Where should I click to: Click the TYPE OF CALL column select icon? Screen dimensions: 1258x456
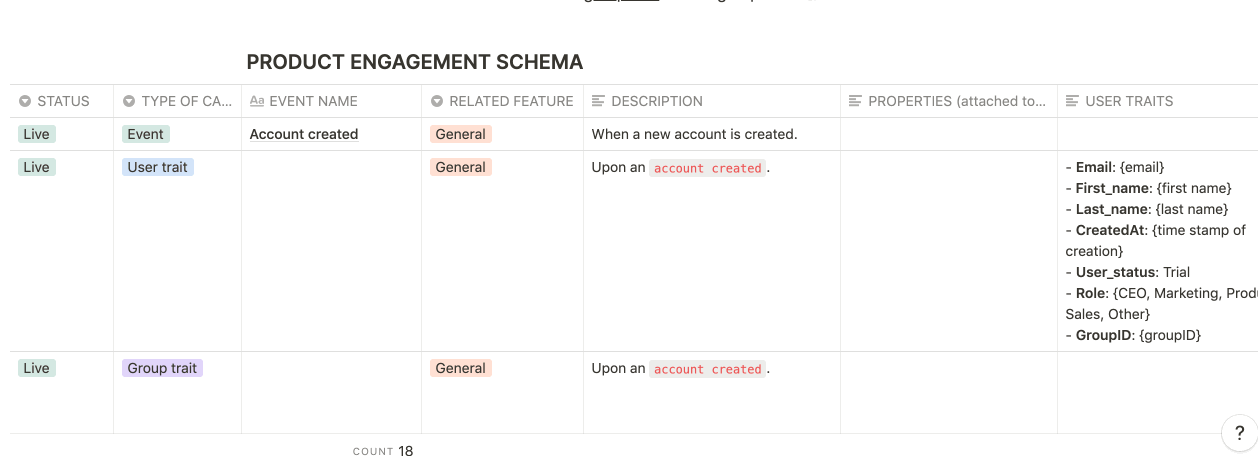click(x=129, y=101)
